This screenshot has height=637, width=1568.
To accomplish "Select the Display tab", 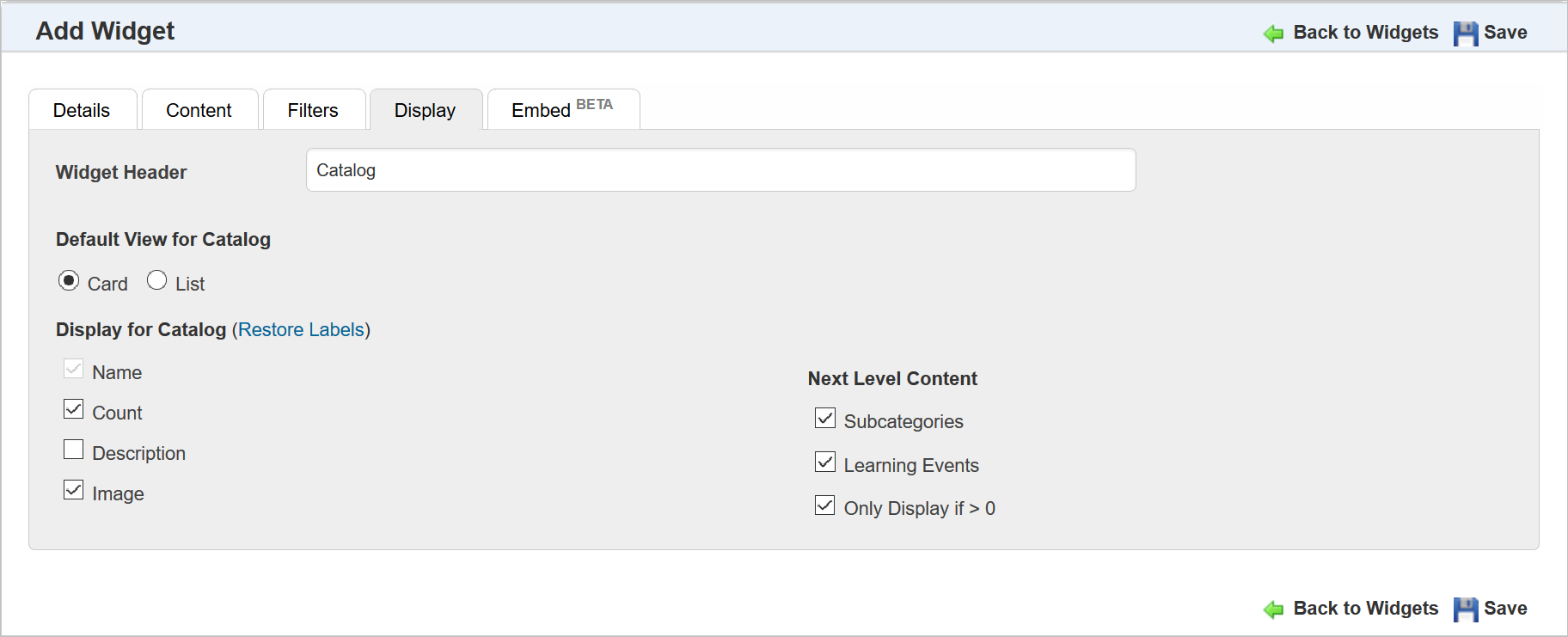I will tap(425, 110).
